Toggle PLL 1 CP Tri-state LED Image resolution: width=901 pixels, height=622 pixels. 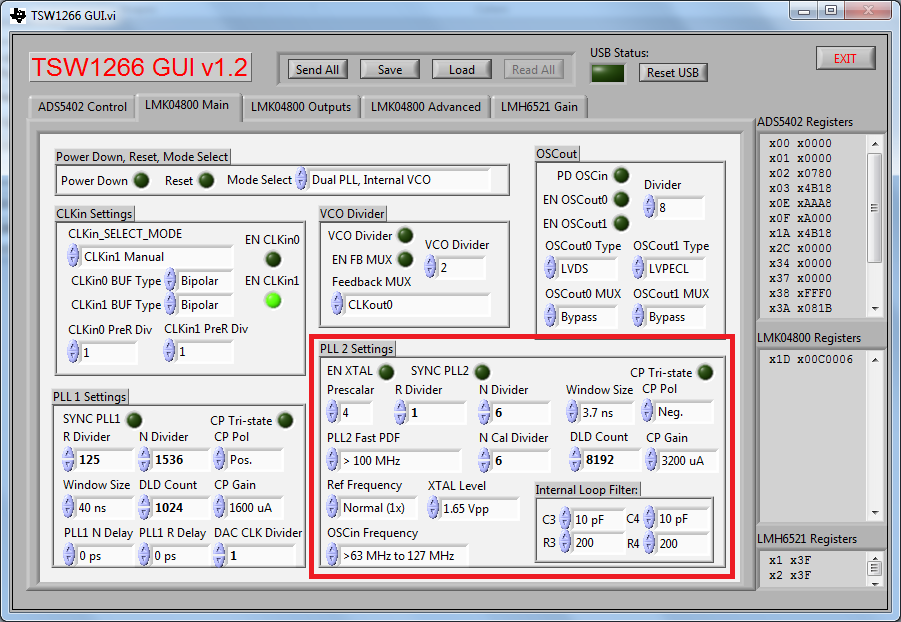click(286, 420)
